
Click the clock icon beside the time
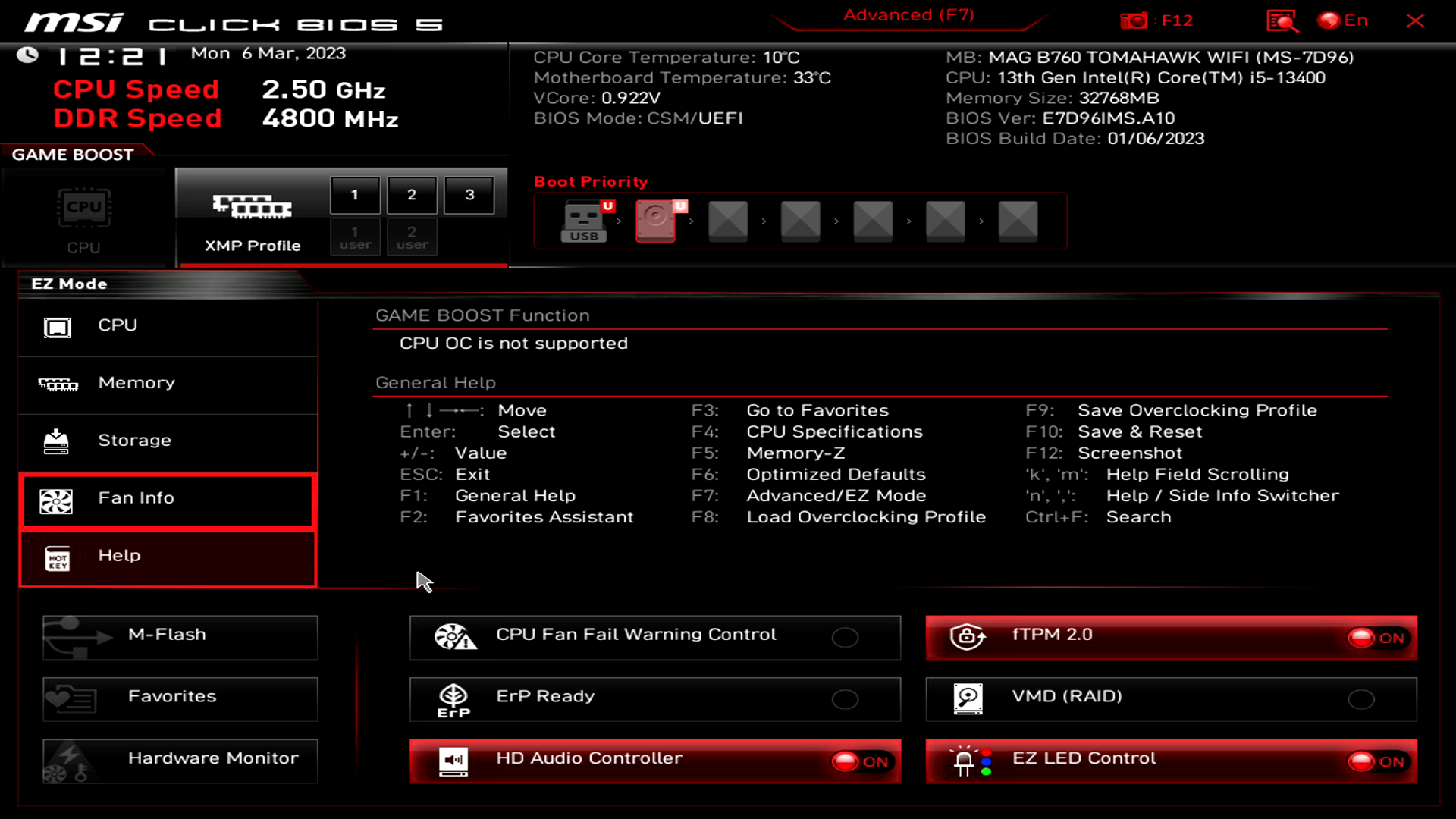coord(28,55)
